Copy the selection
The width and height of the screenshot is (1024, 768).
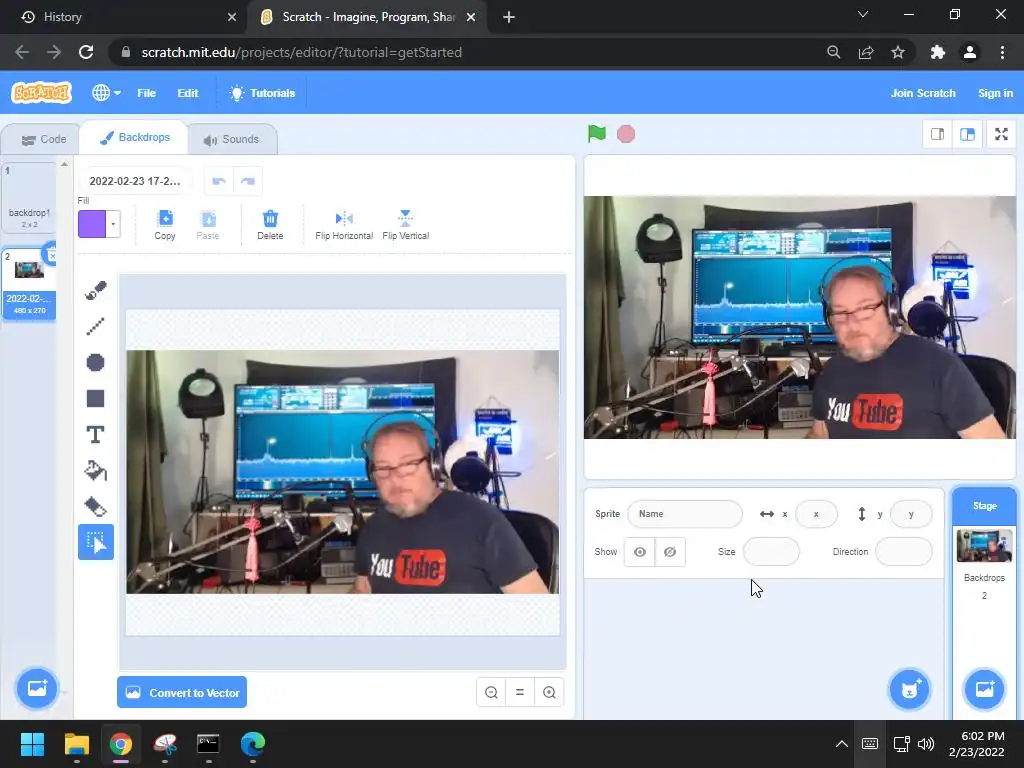point(165,225)
